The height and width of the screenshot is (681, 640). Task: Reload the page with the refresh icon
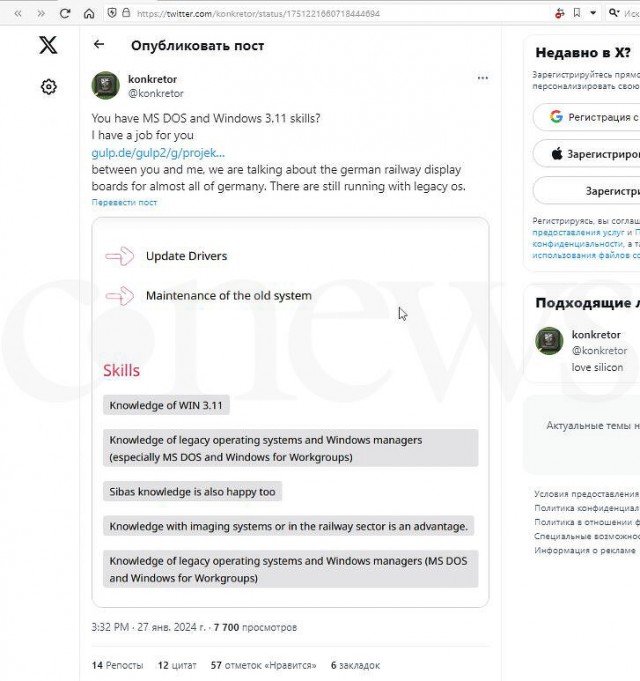tap(65, 14)
